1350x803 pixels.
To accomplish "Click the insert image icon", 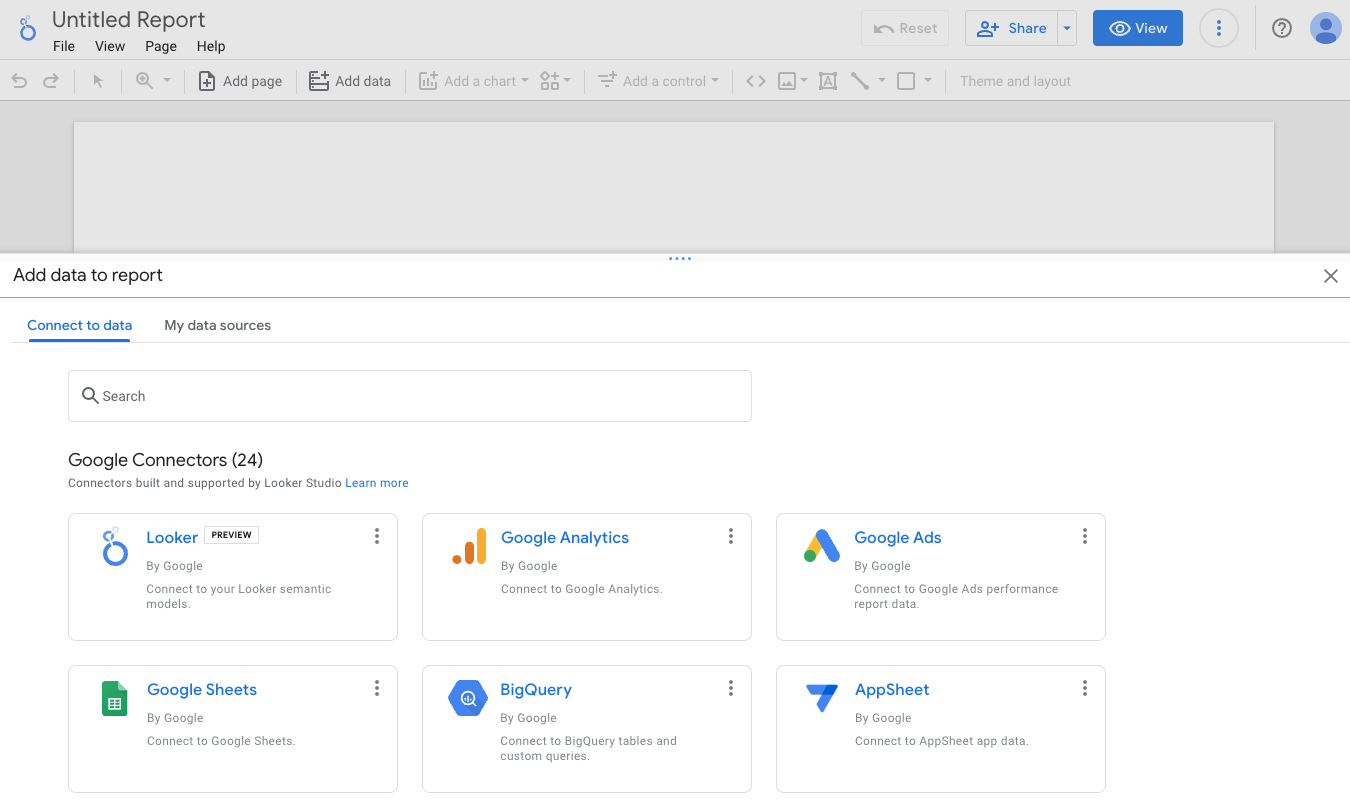I will (787, 81).
